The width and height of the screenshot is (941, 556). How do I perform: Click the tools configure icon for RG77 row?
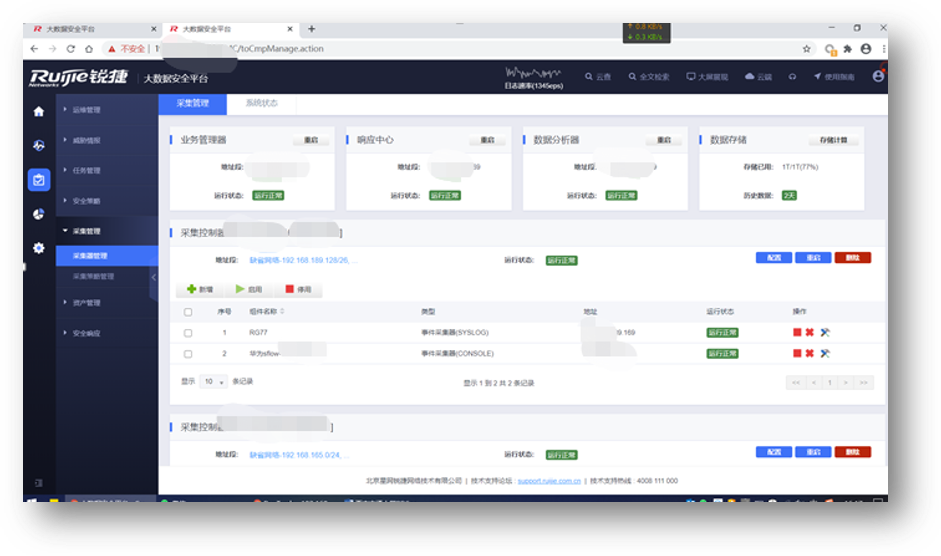pos(825,332)
